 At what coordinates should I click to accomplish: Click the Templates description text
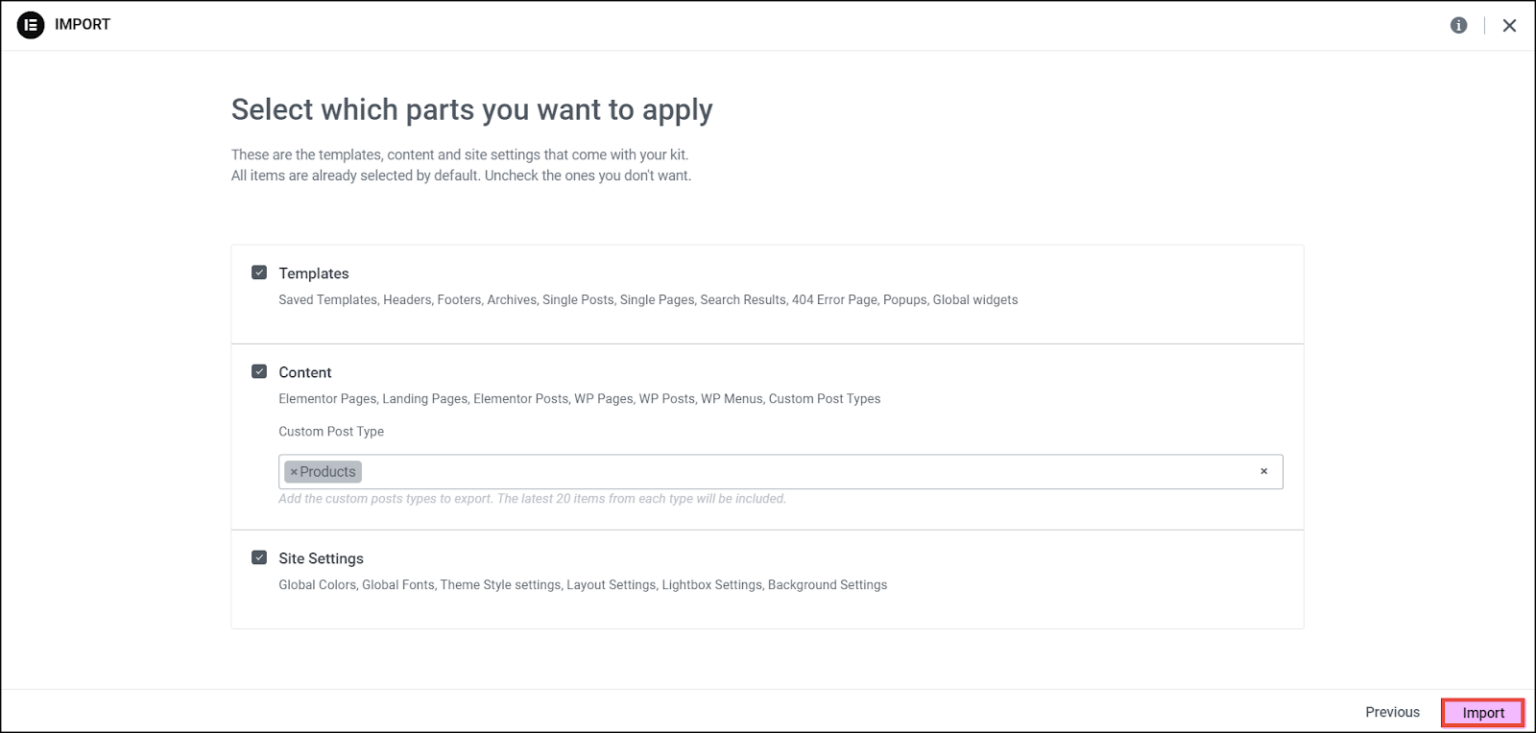pyautogui.click(x=648, y=300)
